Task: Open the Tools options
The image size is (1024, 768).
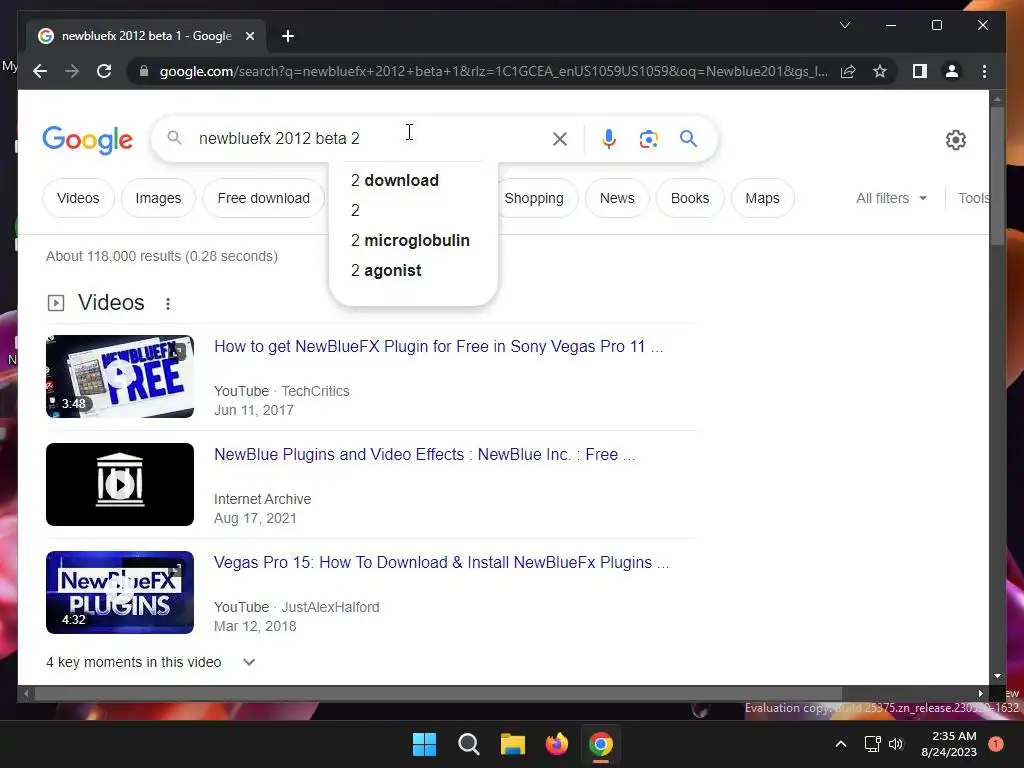Action: [x=974, y=198]
